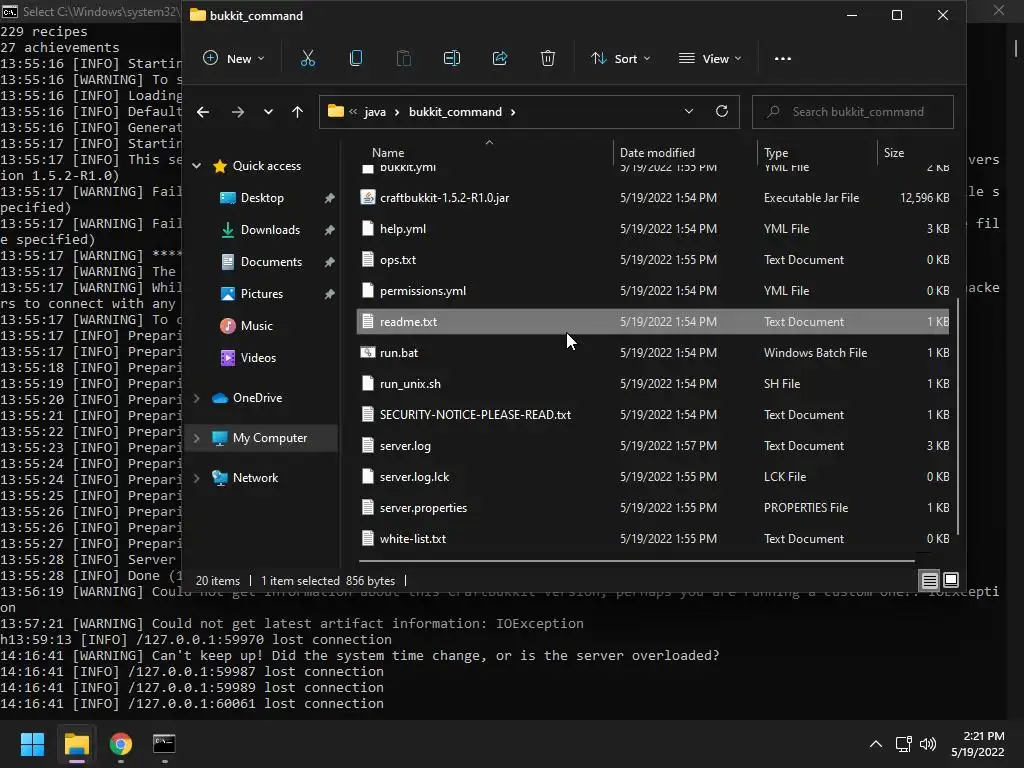The height and width of the screenshot is (768, 1024).
Task: Click File Explorer icon in taskbar
Action: 76,744
